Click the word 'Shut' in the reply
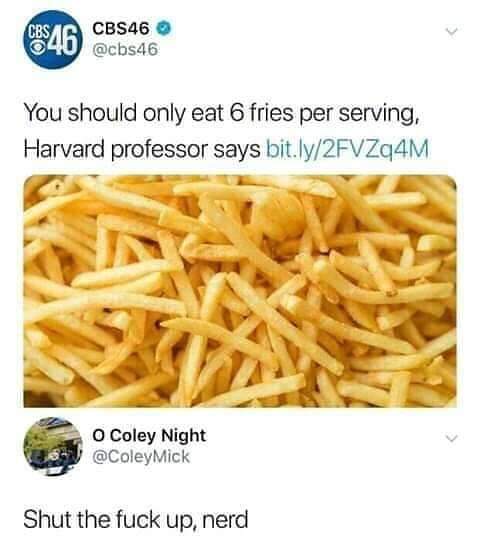Viewport: 480px width, 551px height. click(46, 519)
